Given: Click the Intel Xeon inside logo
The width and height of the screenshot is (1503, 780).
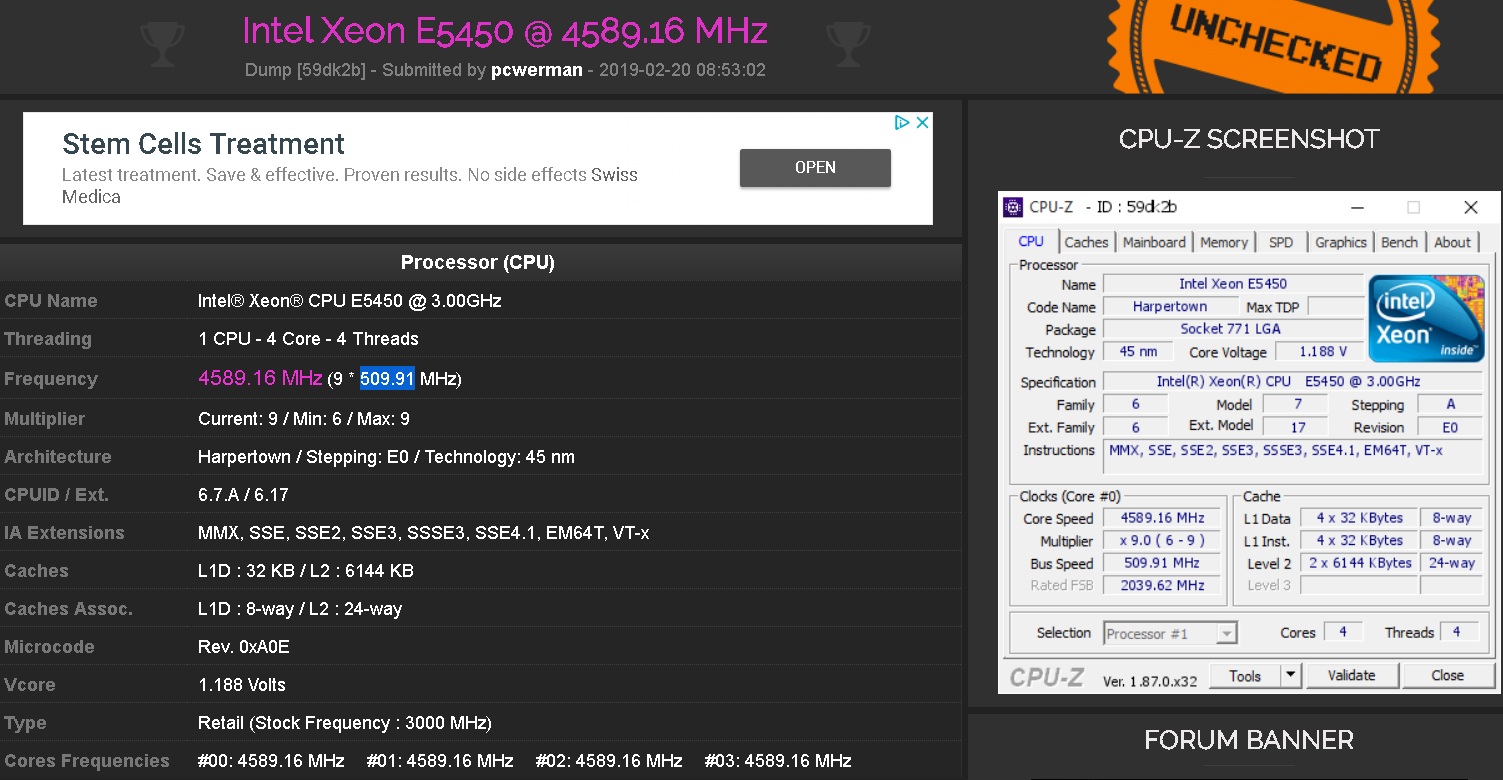Looking at the screenshot, I should [1426, 318].
